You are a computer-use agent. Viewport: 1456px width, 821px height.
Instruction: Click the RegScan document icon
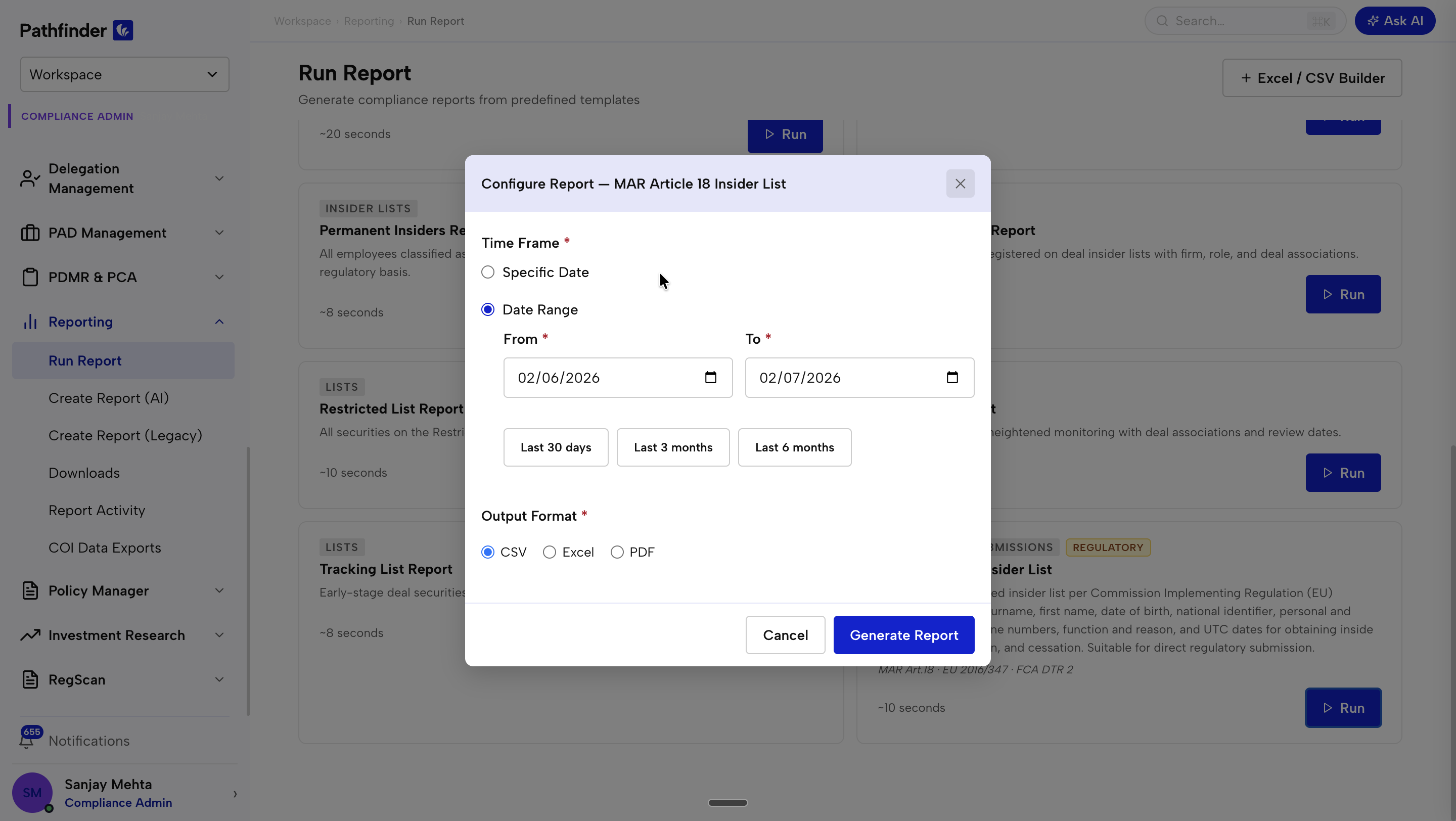30,680
